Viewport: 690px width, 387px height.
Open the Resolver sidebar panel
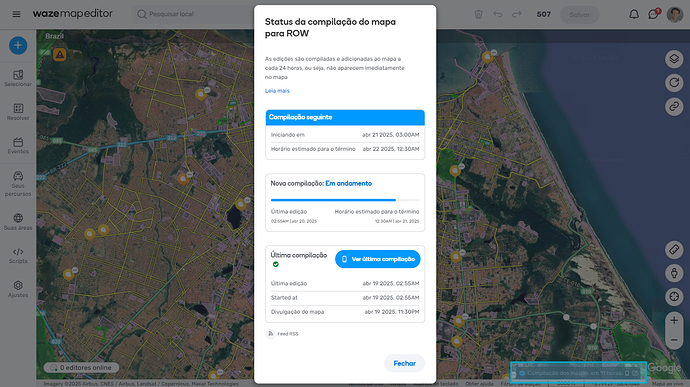pos(18,112)
